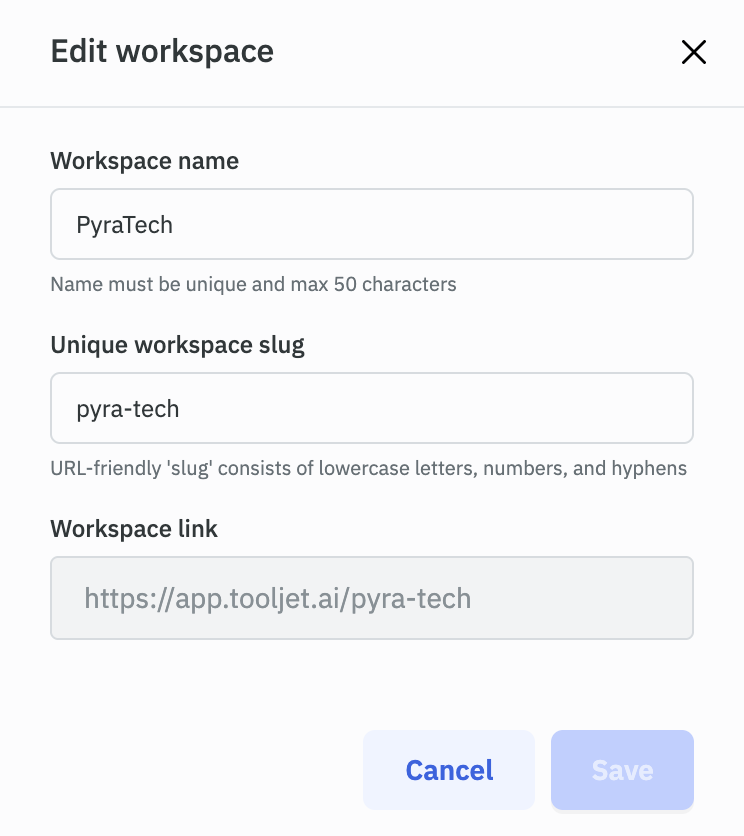Screen dimensions: 744x836
Task: Click the name uniqueness helper text
Action: [253, 284]
